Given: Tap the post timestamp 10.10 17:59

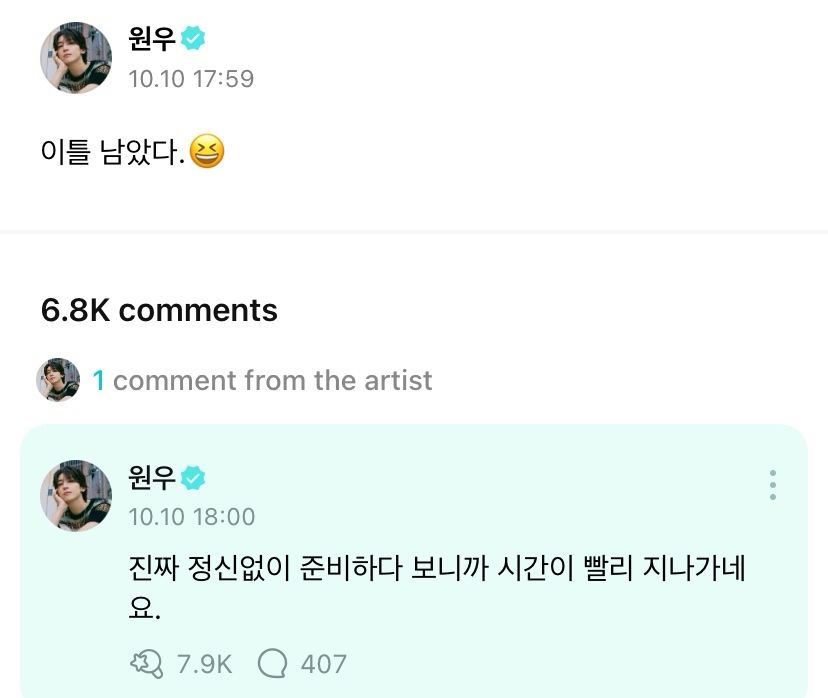Looking at the screenshot, I should (191, 79).
